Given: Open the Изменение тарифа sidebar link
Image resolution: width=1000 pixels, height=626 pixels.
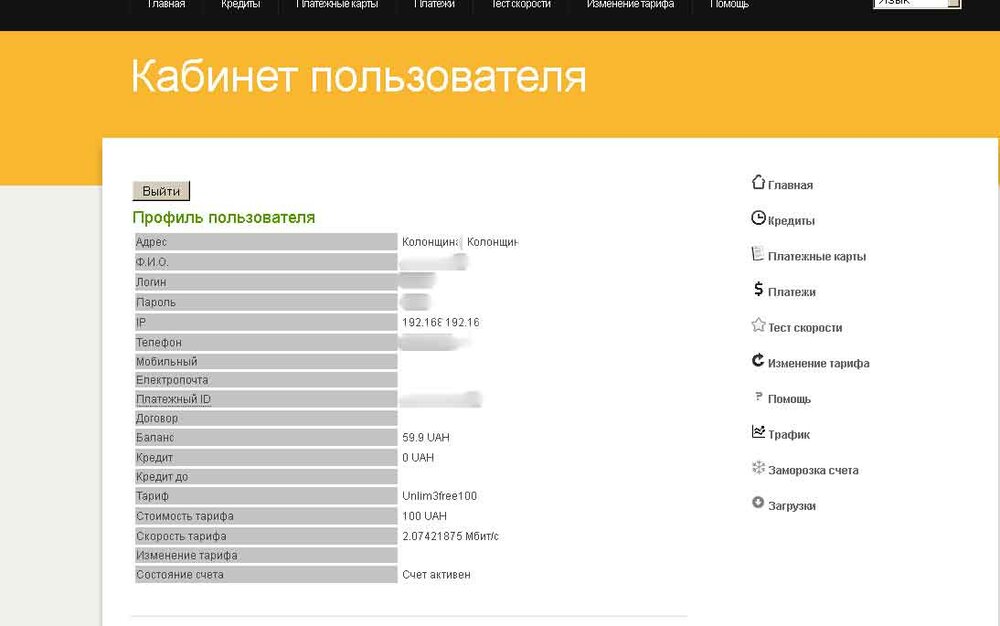Looking at the screenshot, I should point(819,364).
